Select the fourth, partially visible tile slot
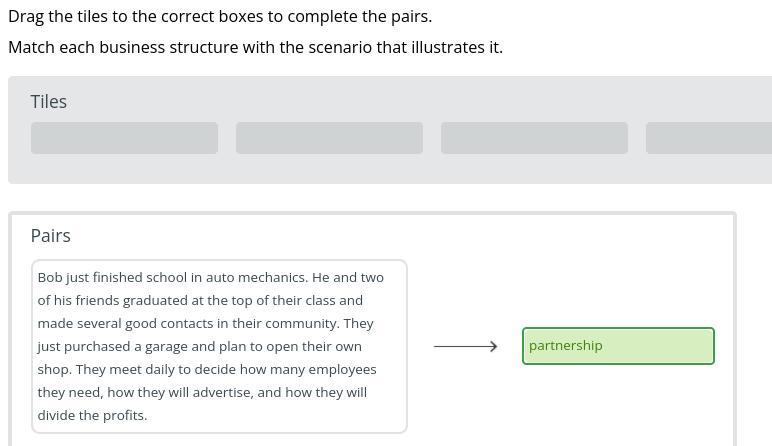The width and height of the screenshot is (772, 446). tap(708, 138)
